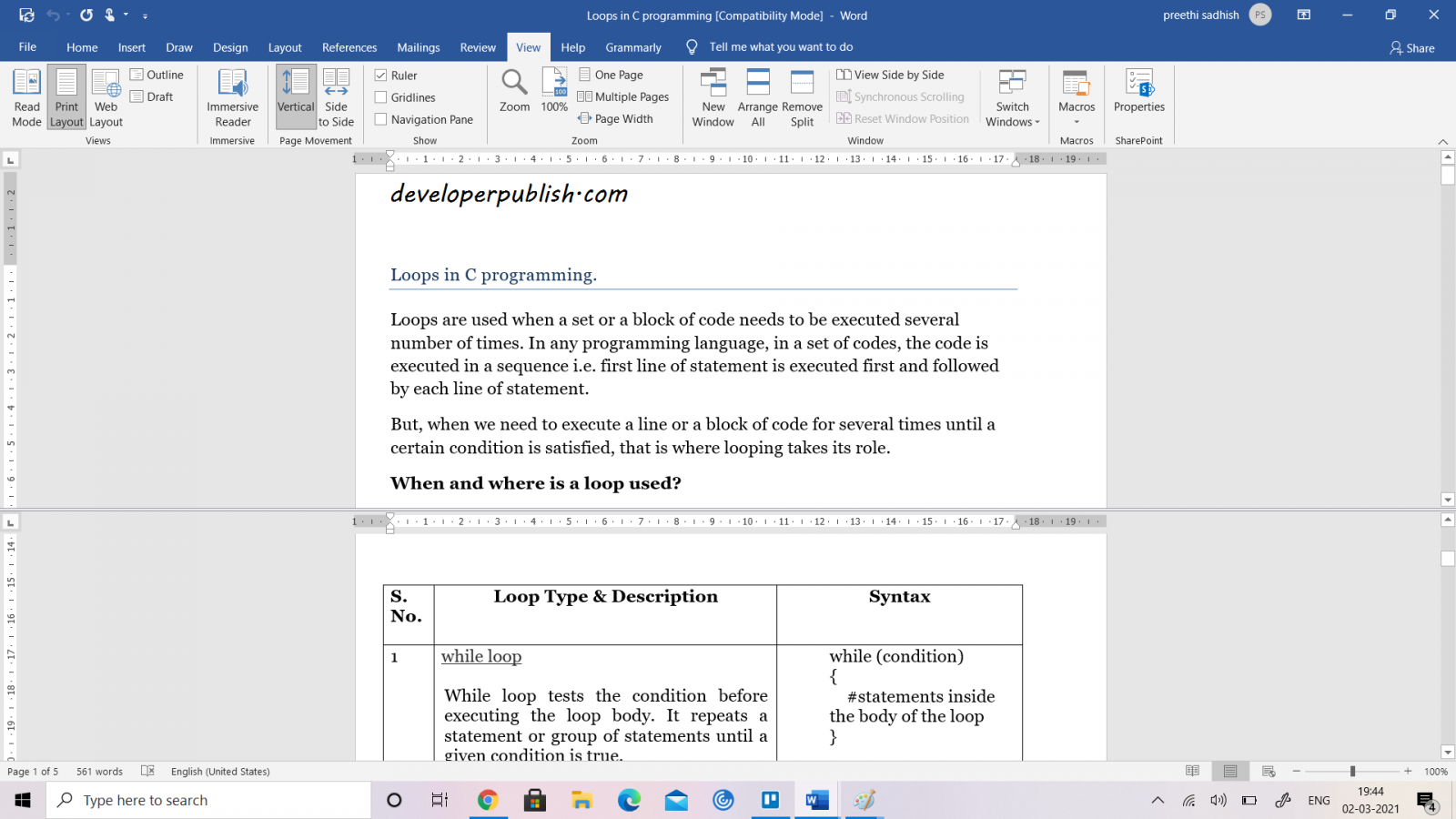The image size is (1456, 819).
Task: Select Side to Side page movement
Action: [336, 96]
